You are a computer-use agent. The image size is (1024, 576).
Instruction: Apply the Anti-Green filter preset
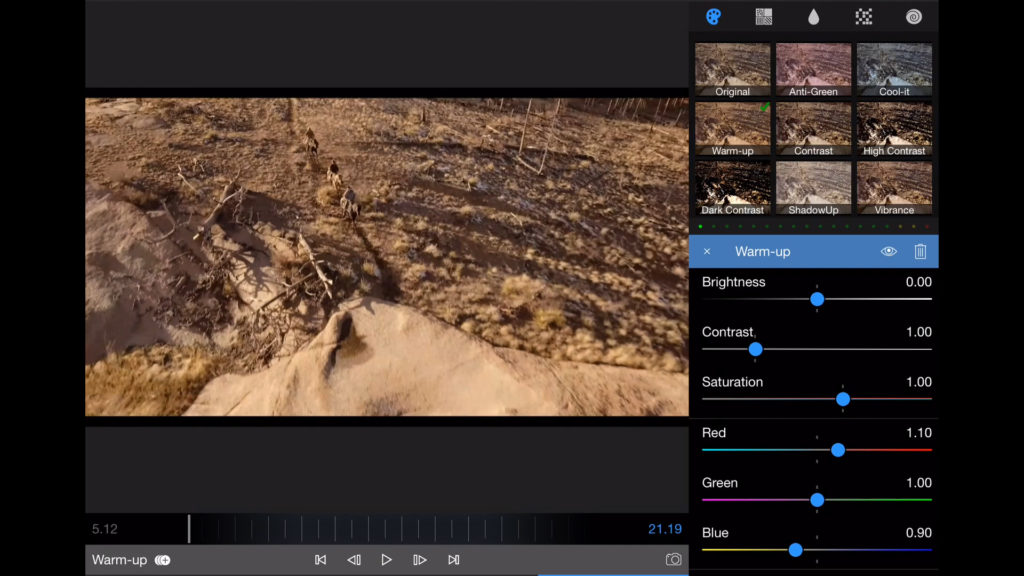(813, 70)
